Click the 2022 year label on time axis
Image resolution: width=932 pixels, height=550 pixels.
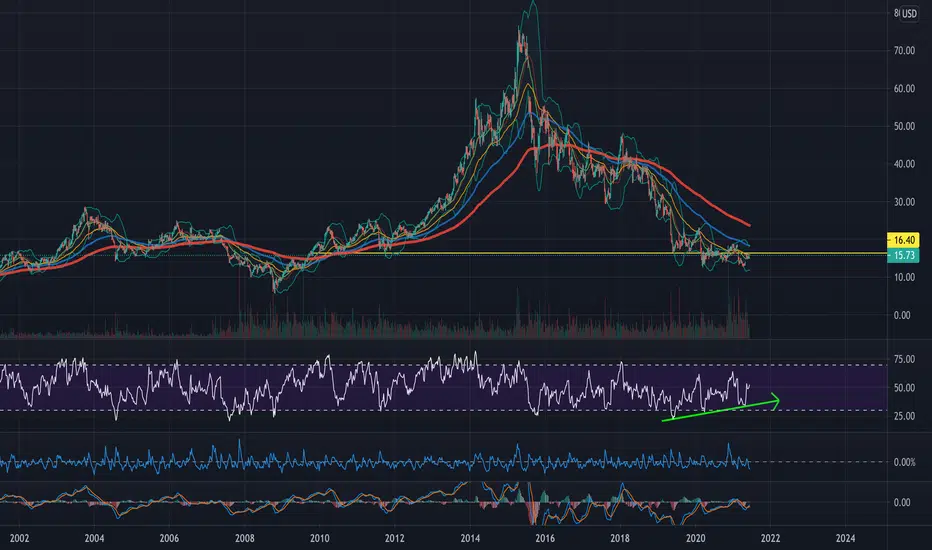[x=770, y=538]
